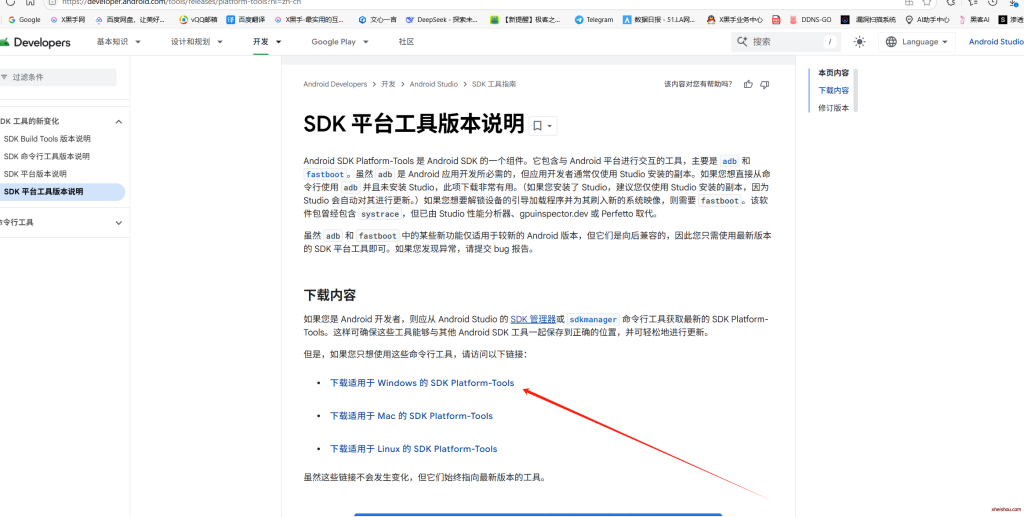Click the page contents scrollbar
Image resolution: width=1024 pixels, height=517 pixels.
(x=856, y=91)
